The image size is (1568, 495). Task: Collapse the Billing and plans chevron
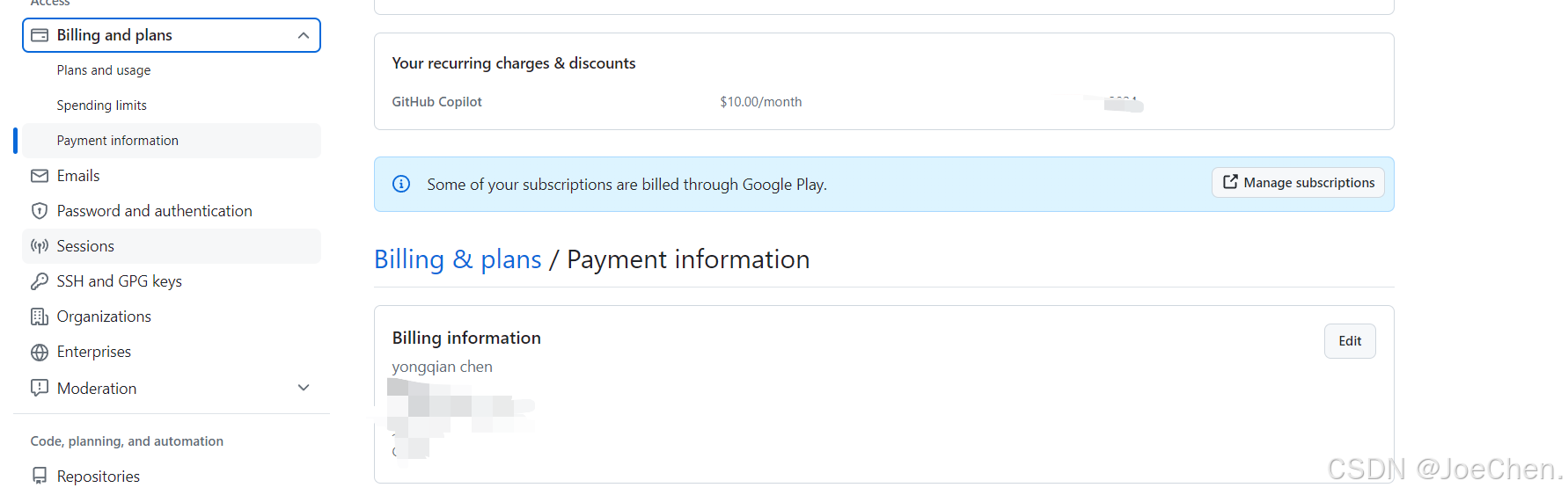point(304,35)
